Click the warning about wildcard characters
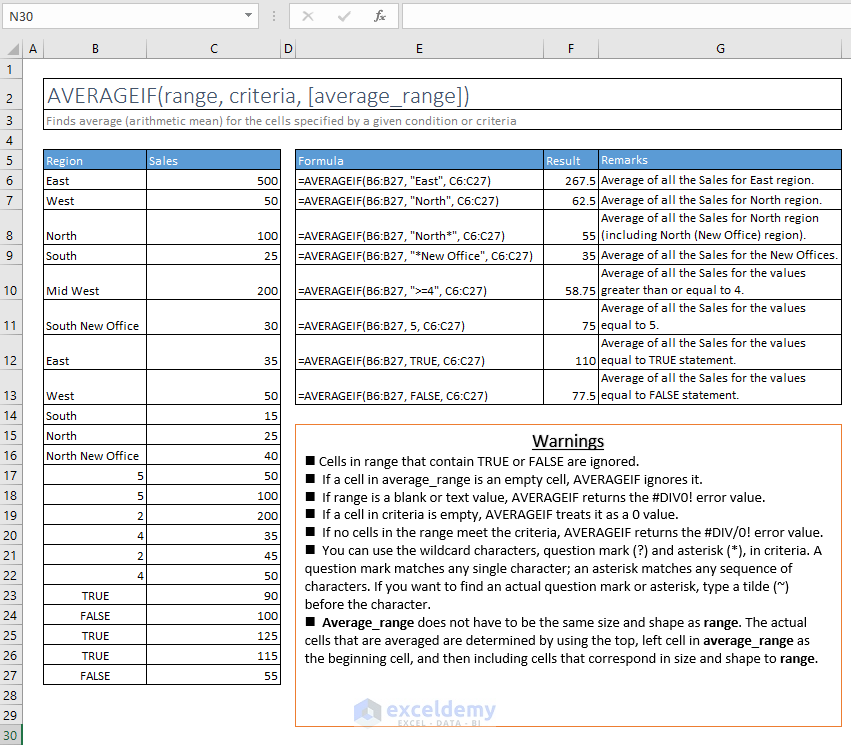Viewport: 851px width, 745px height. [x=563, y=577]
